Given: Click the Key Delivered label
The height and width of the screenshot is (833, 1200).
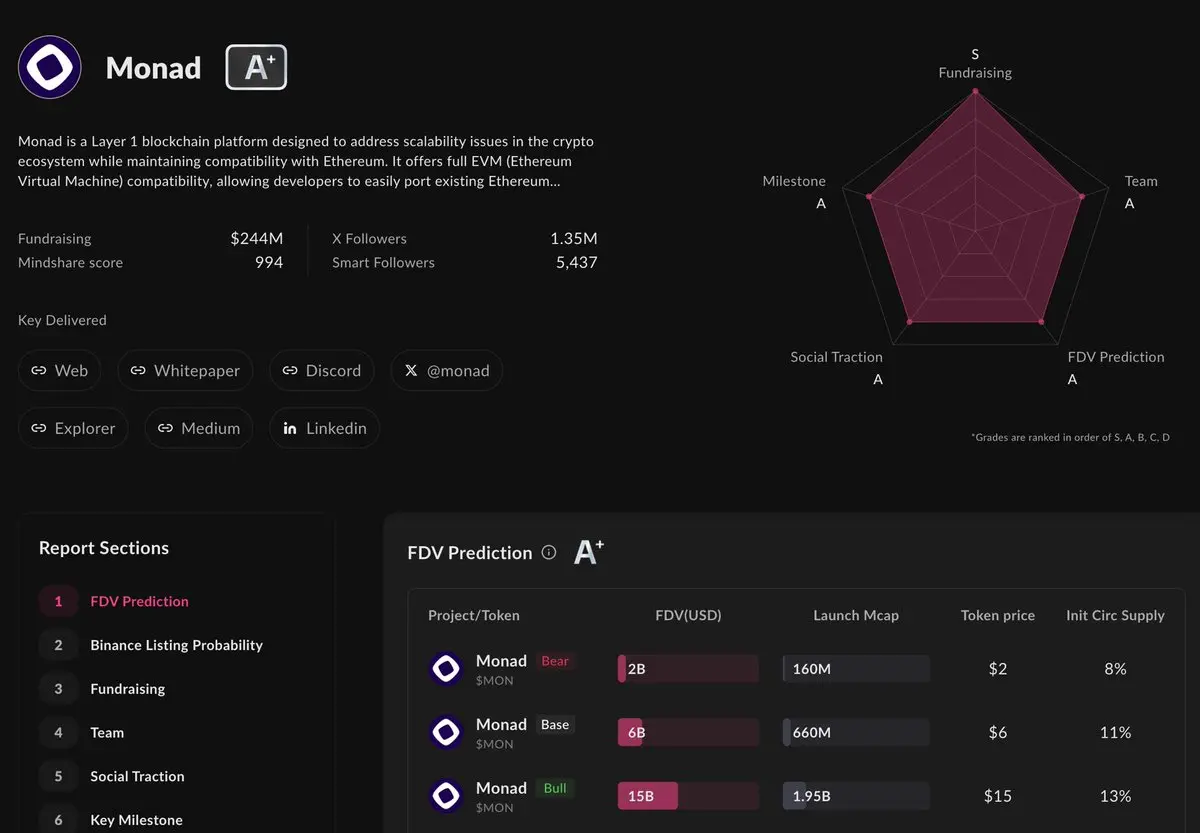Looking at the screenshot, I should click(62, 320).
